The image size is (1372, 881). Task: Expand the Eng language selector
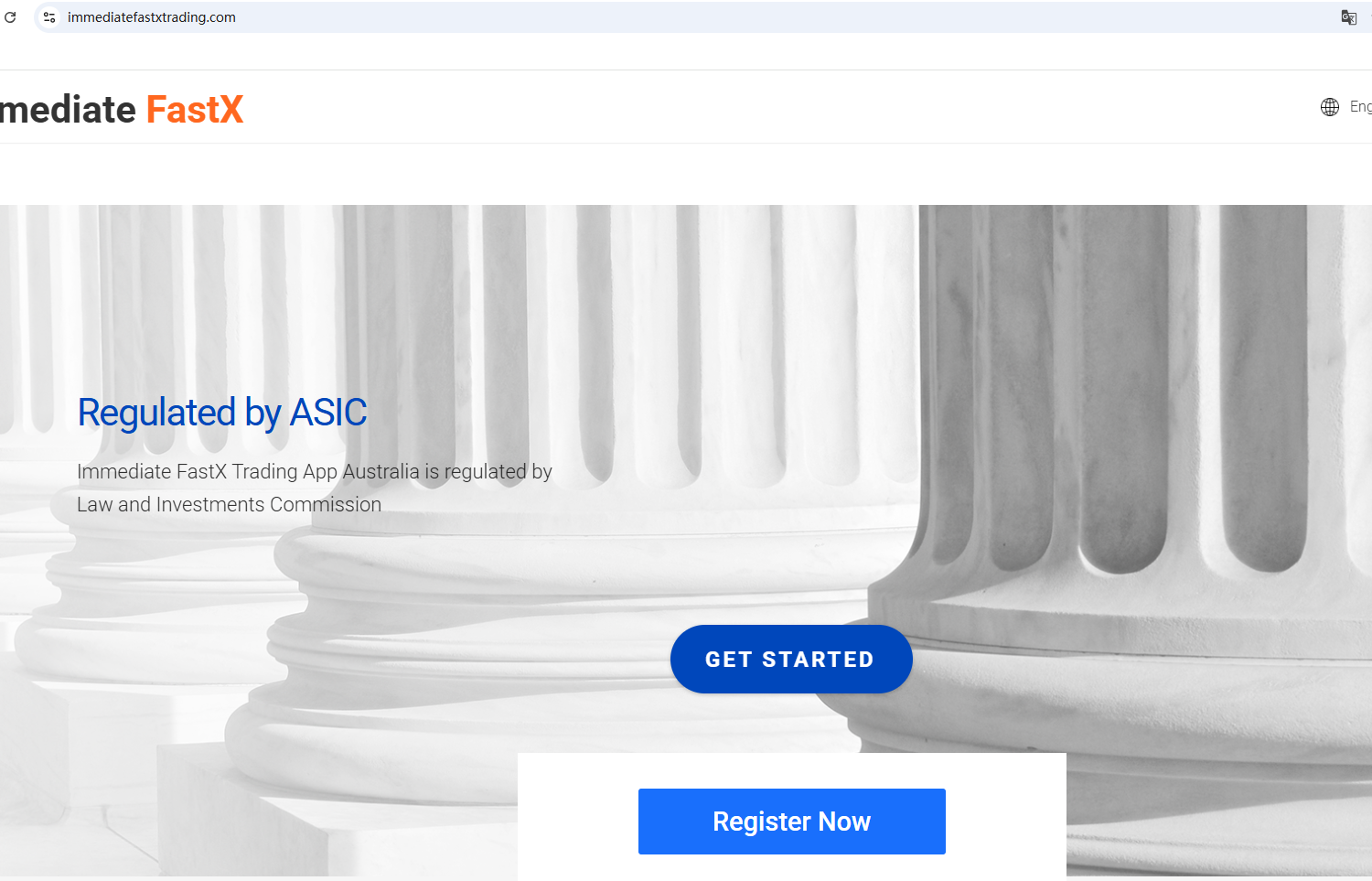(x=1360, y=107)
